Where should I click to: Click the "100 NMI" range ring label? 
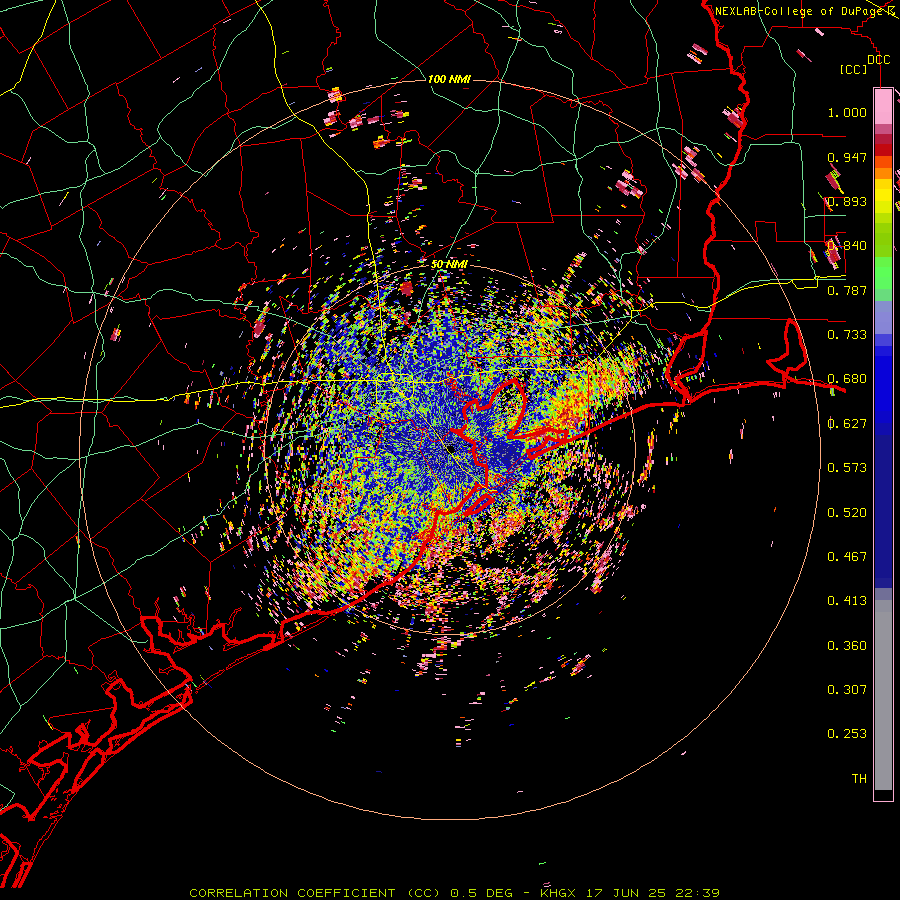pos(449,79)
